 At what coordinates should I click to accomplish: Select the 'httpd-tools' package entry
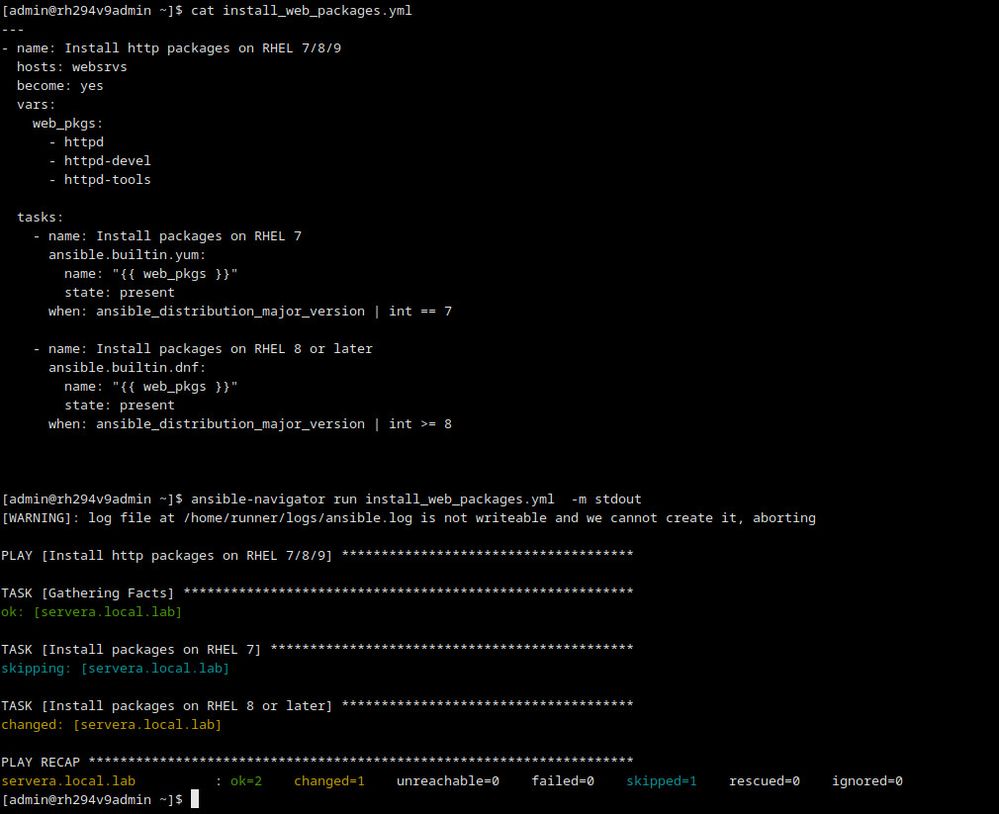(x=107, y=180)
